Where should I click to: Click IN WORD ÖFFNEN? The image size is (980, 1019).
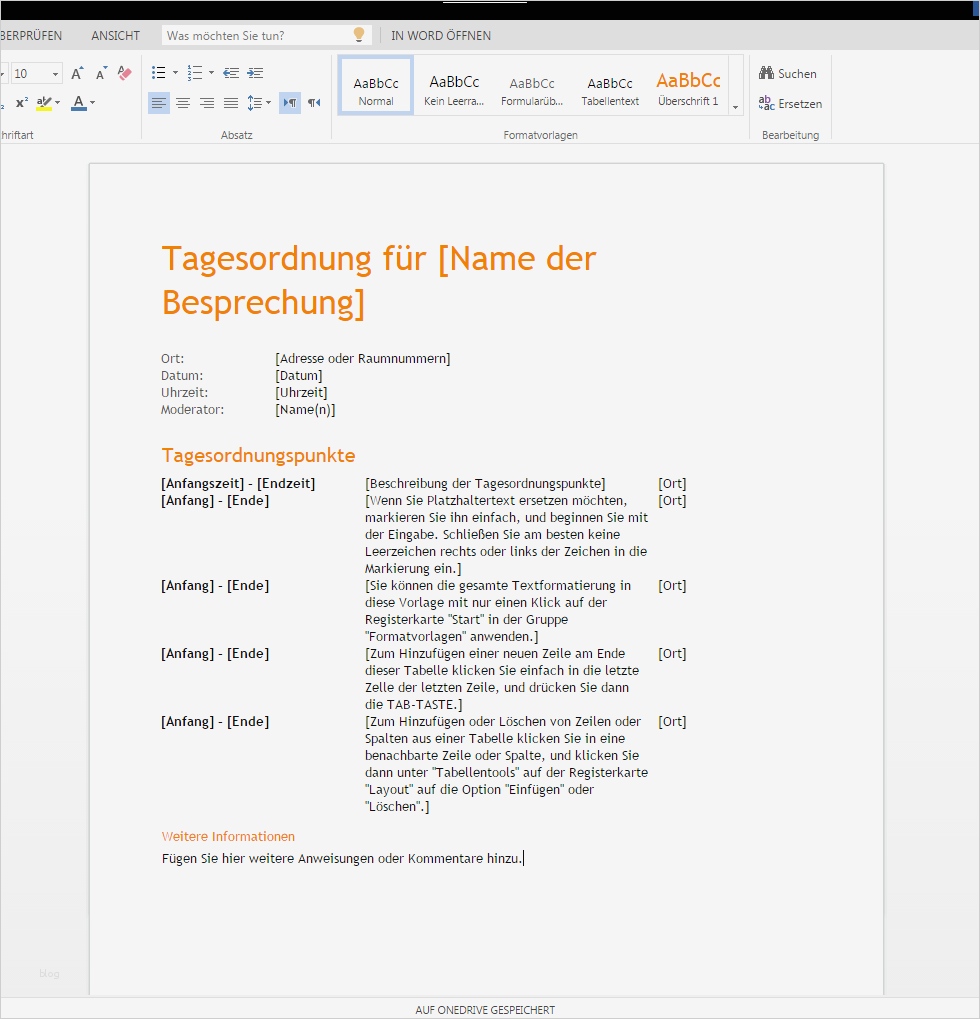tap(440, 35)
